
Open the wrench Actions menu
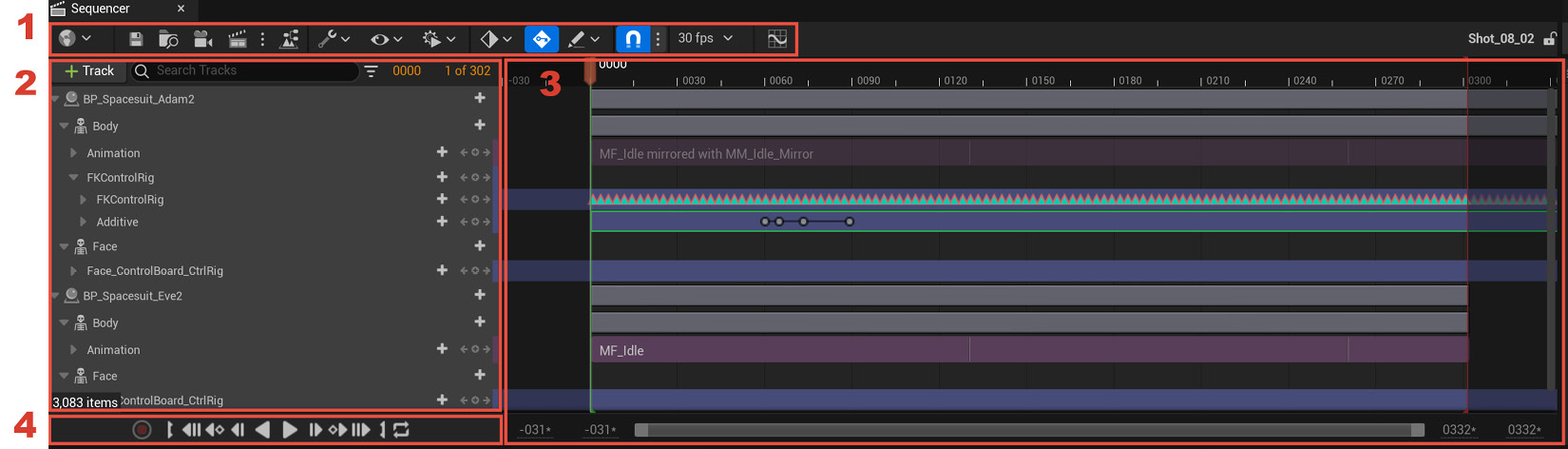point(334,39)
